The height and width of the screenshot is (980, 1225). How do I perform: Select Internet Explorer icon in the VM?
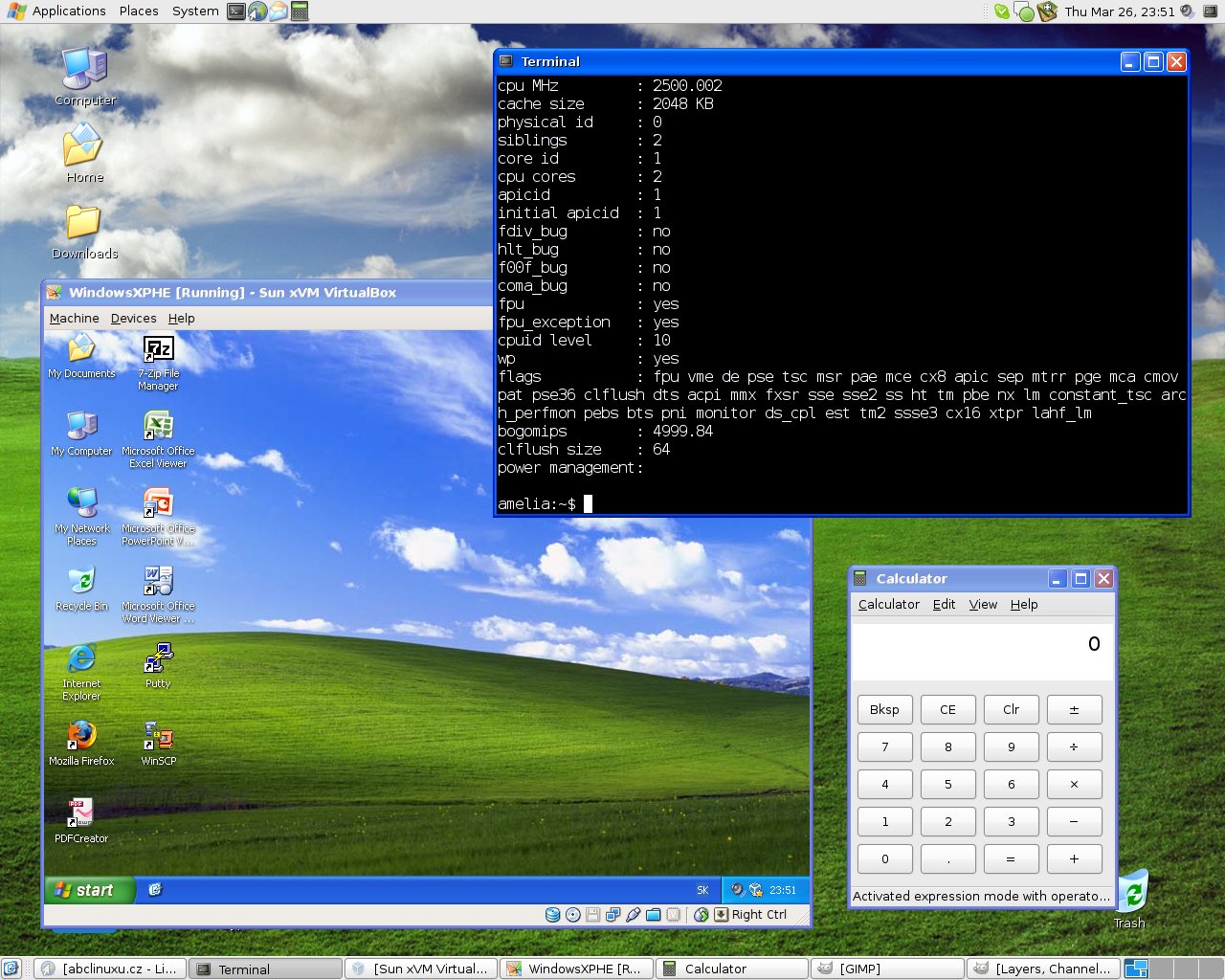(x=81, y=672)
